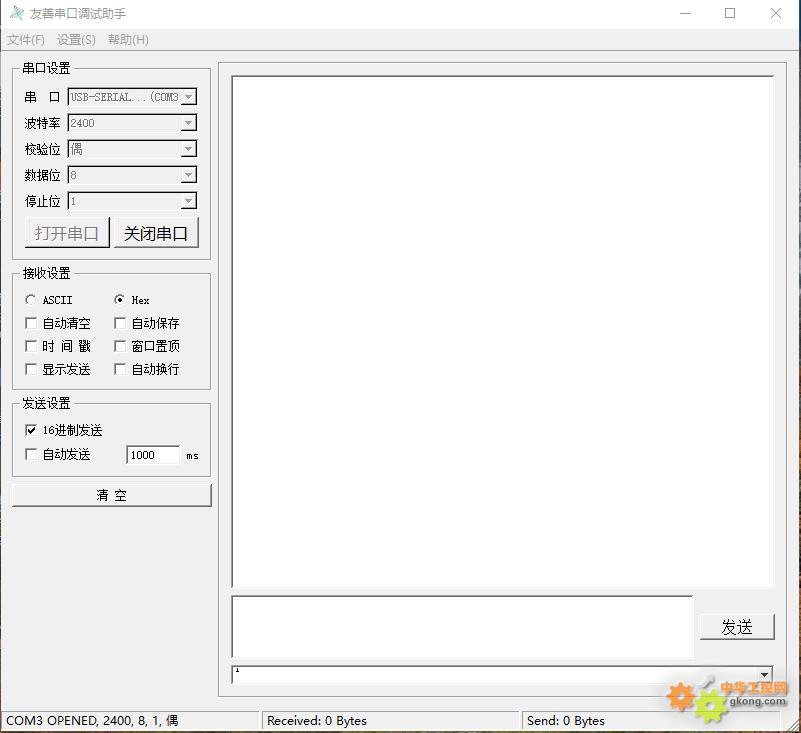
Task: Expand the 校验位 parity dropdown
Action: point(189,149)
